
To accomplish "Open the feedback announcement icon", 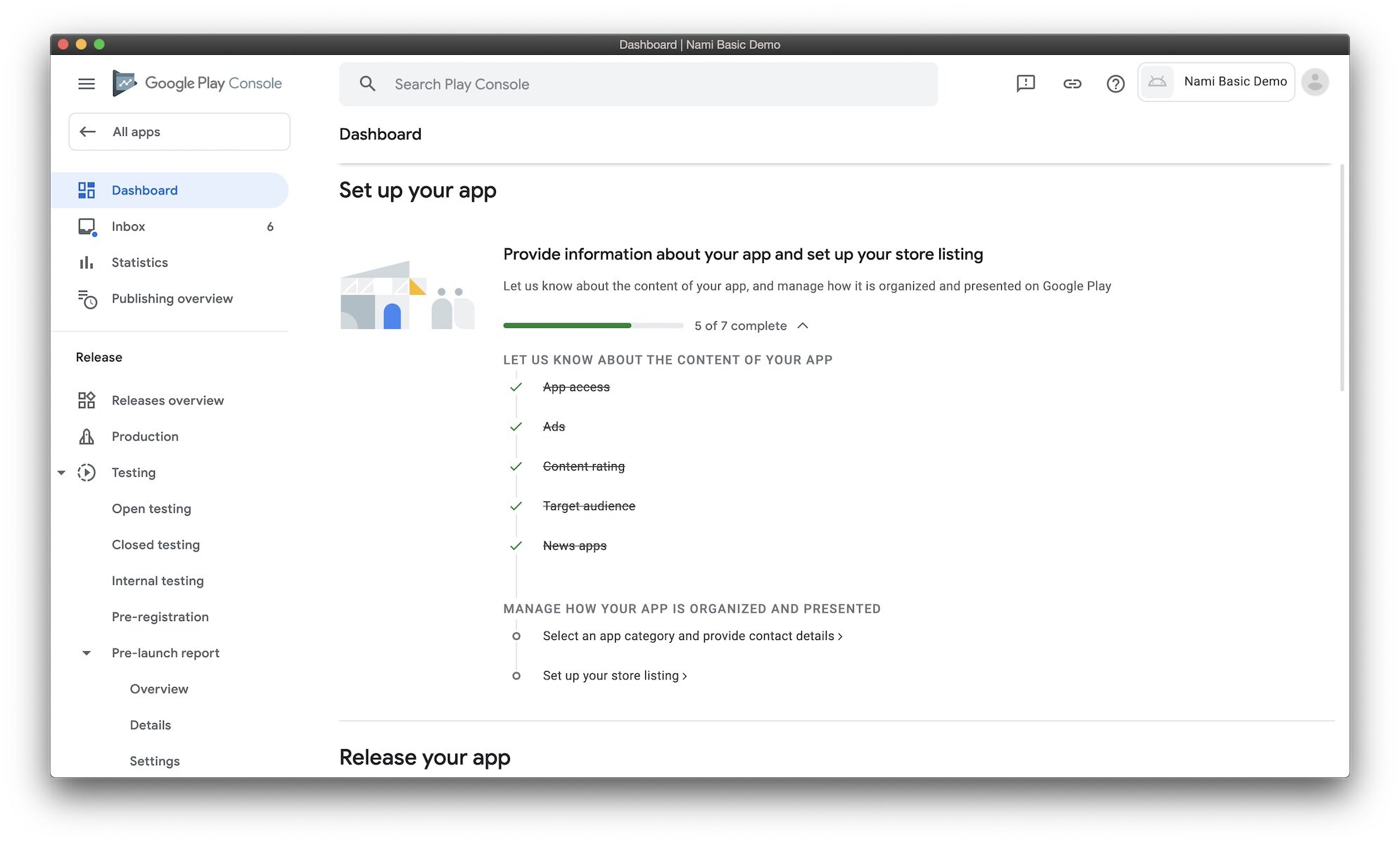I will pyautogui.click(x=1025, y=84).
